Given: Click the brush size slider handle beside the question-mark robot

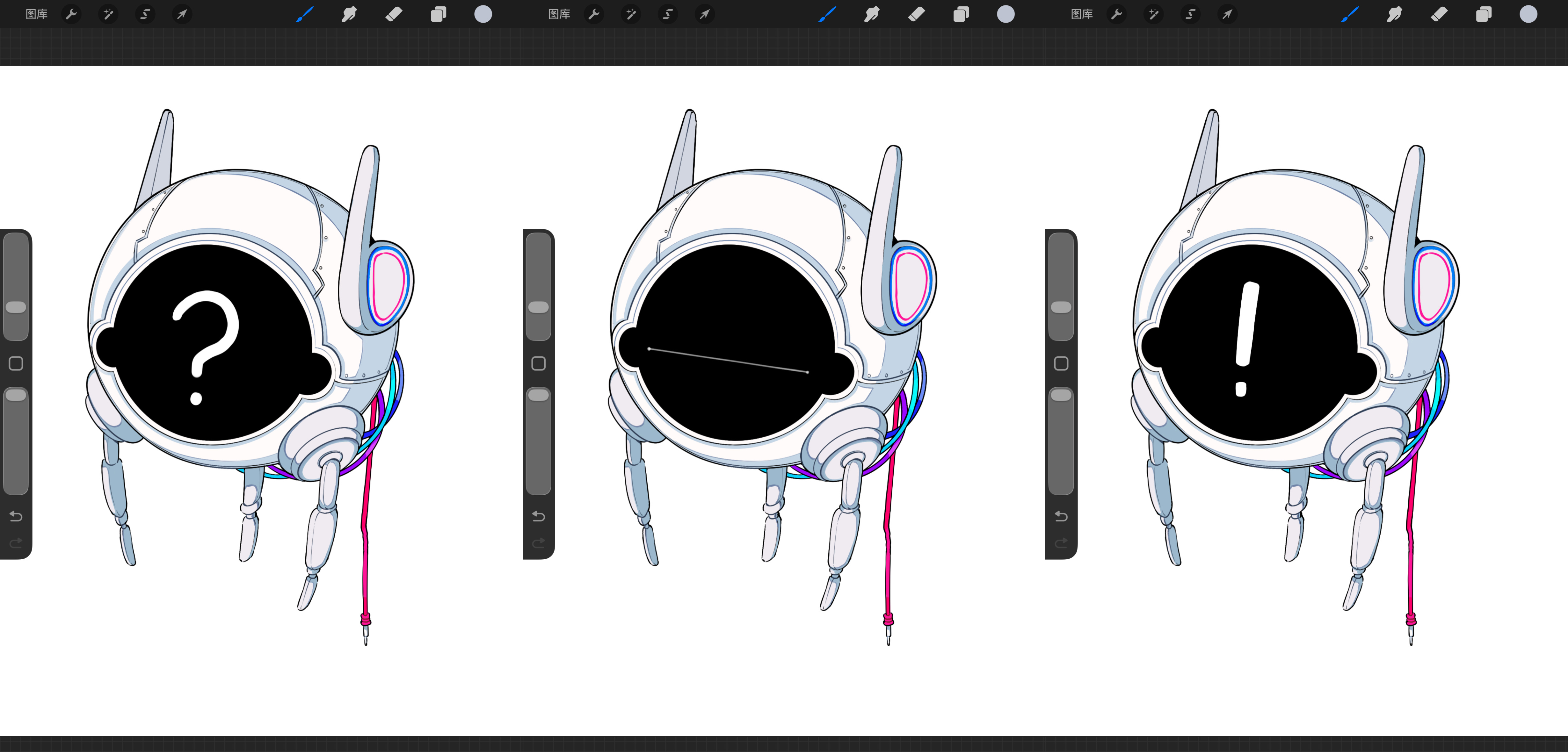Looking at the screenshot, I should coord(16,307).
